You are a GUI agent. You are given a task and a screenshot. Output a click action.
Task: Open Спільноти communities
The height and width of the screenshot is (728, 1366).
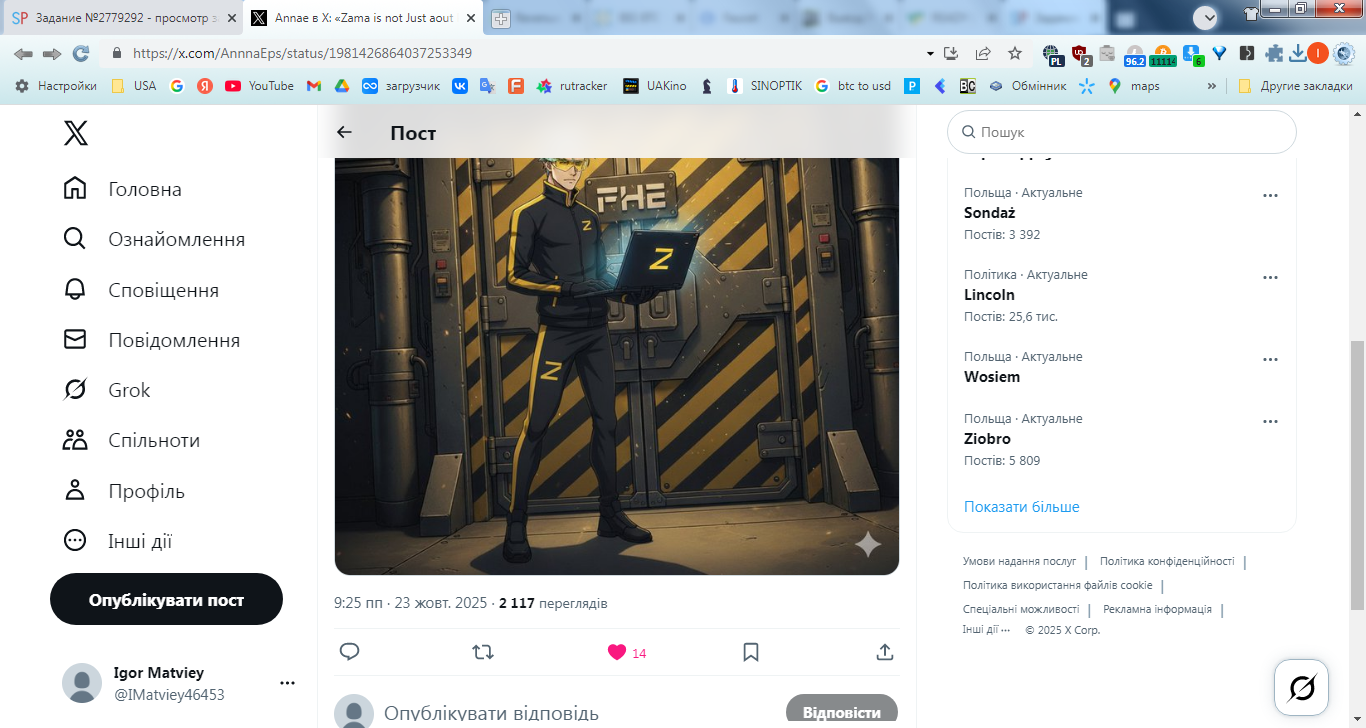131,440
